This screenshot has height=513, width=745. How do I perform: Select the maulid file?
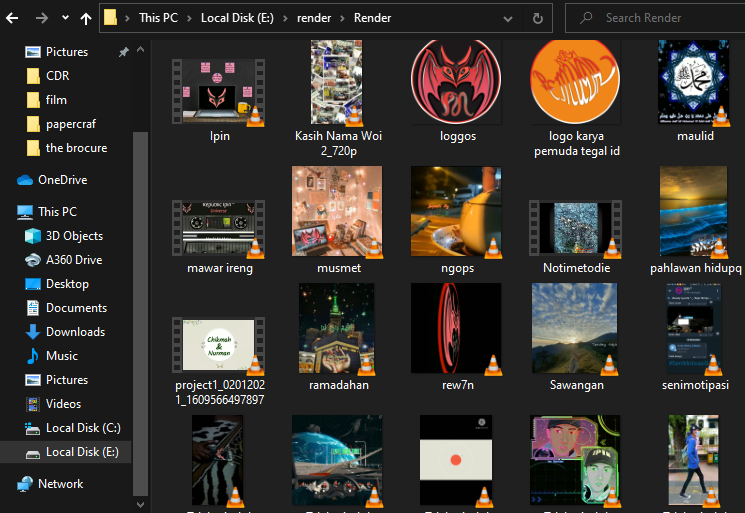coord(695,91)
